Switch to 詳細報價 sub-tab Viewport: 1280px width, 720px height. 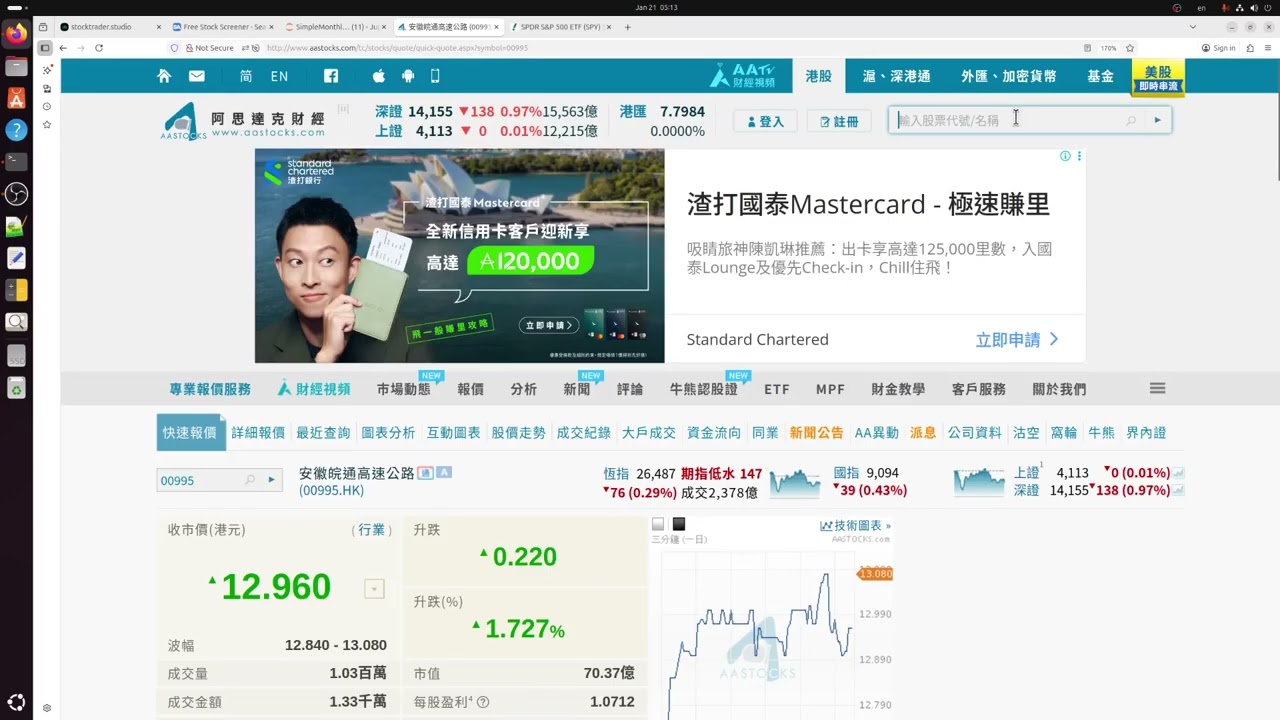point(258,433)
